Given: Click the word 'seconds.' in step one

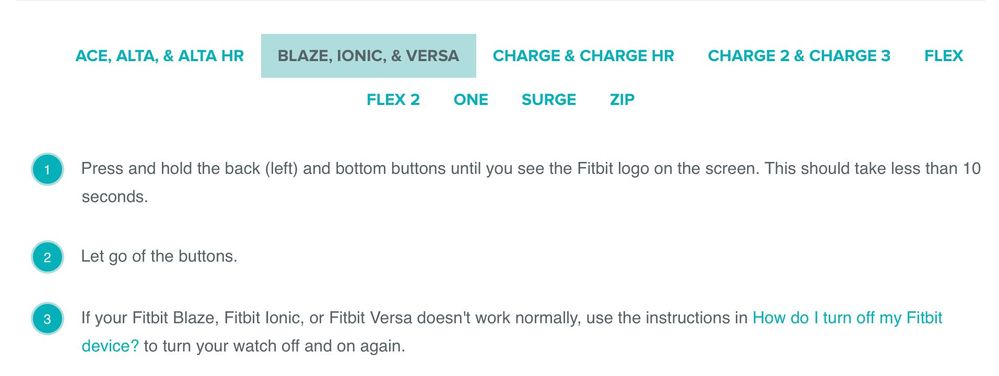Looking at the screenshot, I should pos(115,198).
